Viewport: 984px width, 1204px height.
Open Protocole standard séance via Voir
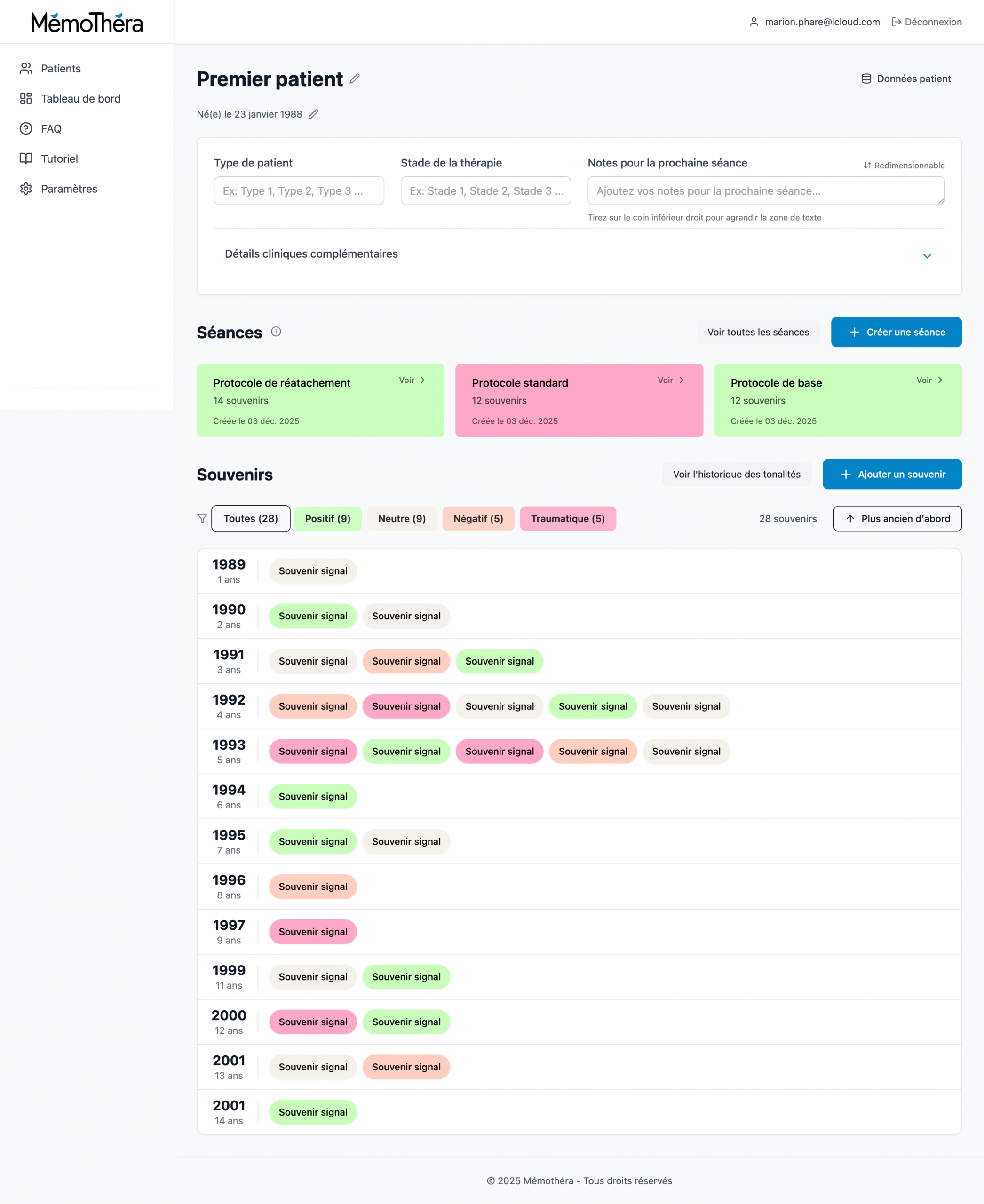[671, 380]
